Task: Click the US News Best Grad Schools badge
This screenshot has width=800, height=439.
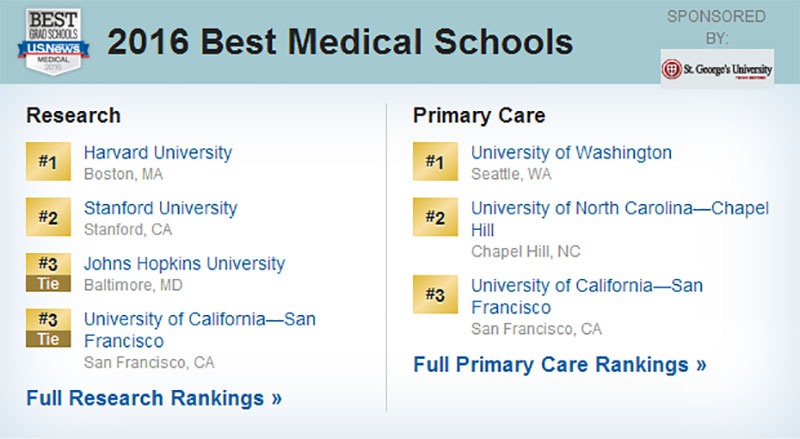Action: click(53, 42)
